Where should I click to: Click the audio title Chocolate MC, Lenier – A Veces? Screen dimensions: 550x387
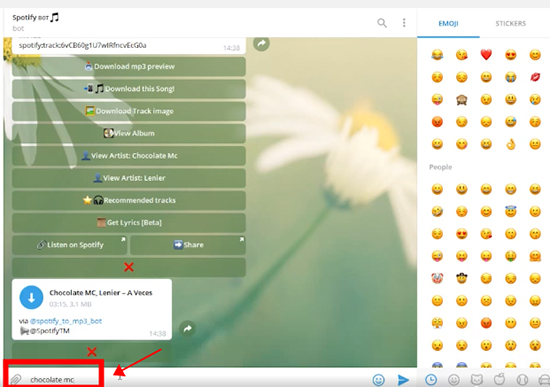tap(101, 293)
